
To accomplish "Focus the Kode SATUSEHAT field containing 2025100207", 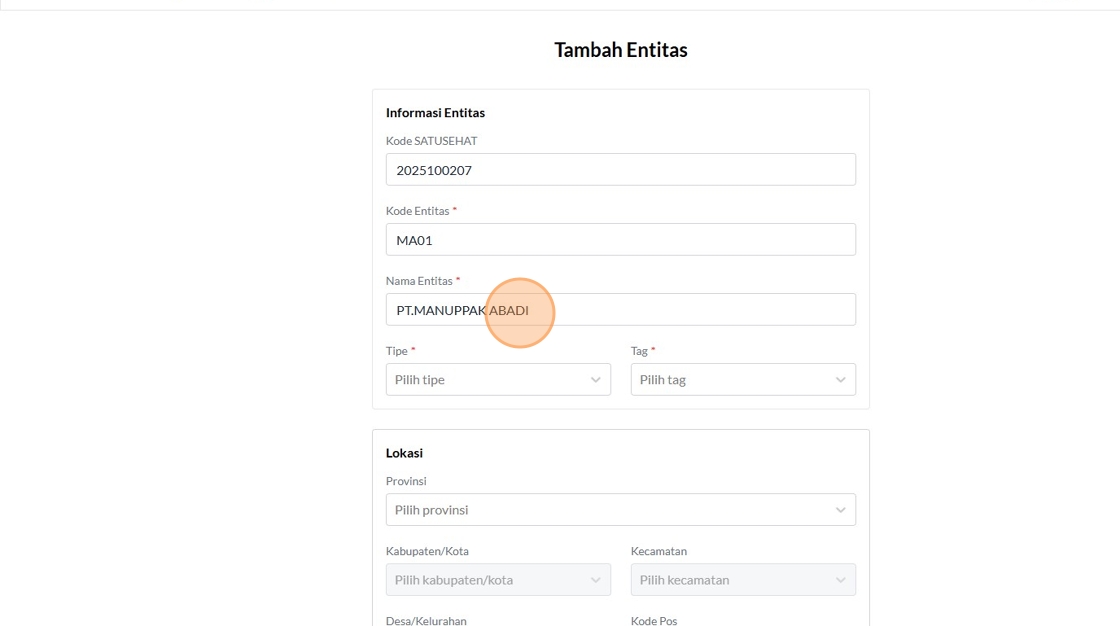I will (620, 170).
